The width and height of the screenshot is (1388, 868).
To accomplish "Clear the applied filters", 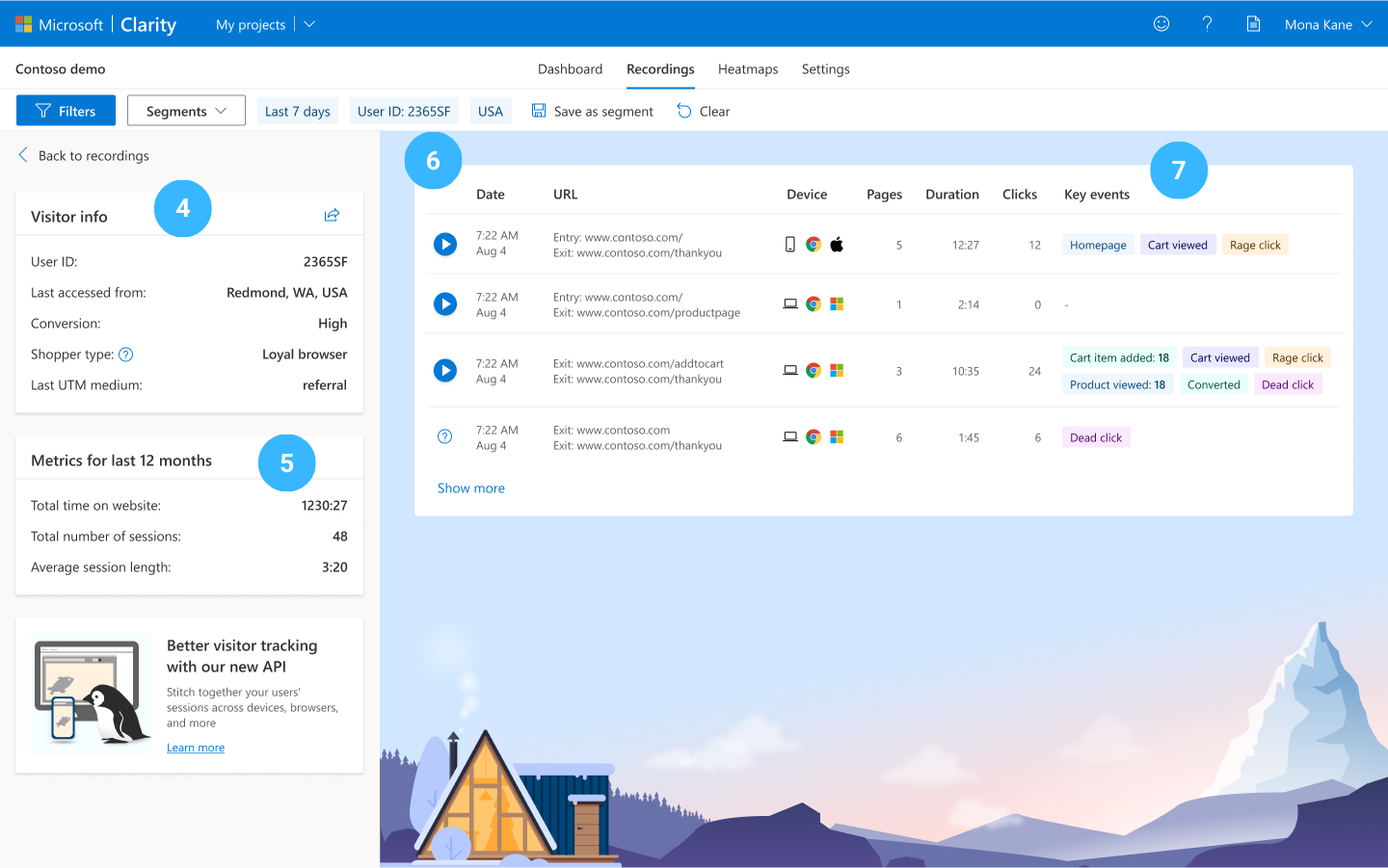I will point(704,111).
